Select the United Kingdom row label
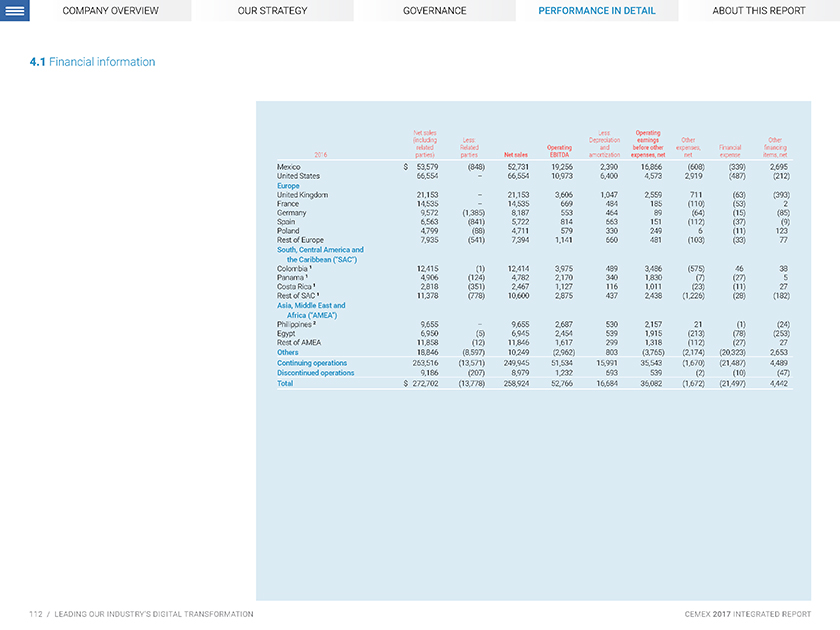Viewport: 840px width, 630px height. pyautogui.click(x=302, y=195)
